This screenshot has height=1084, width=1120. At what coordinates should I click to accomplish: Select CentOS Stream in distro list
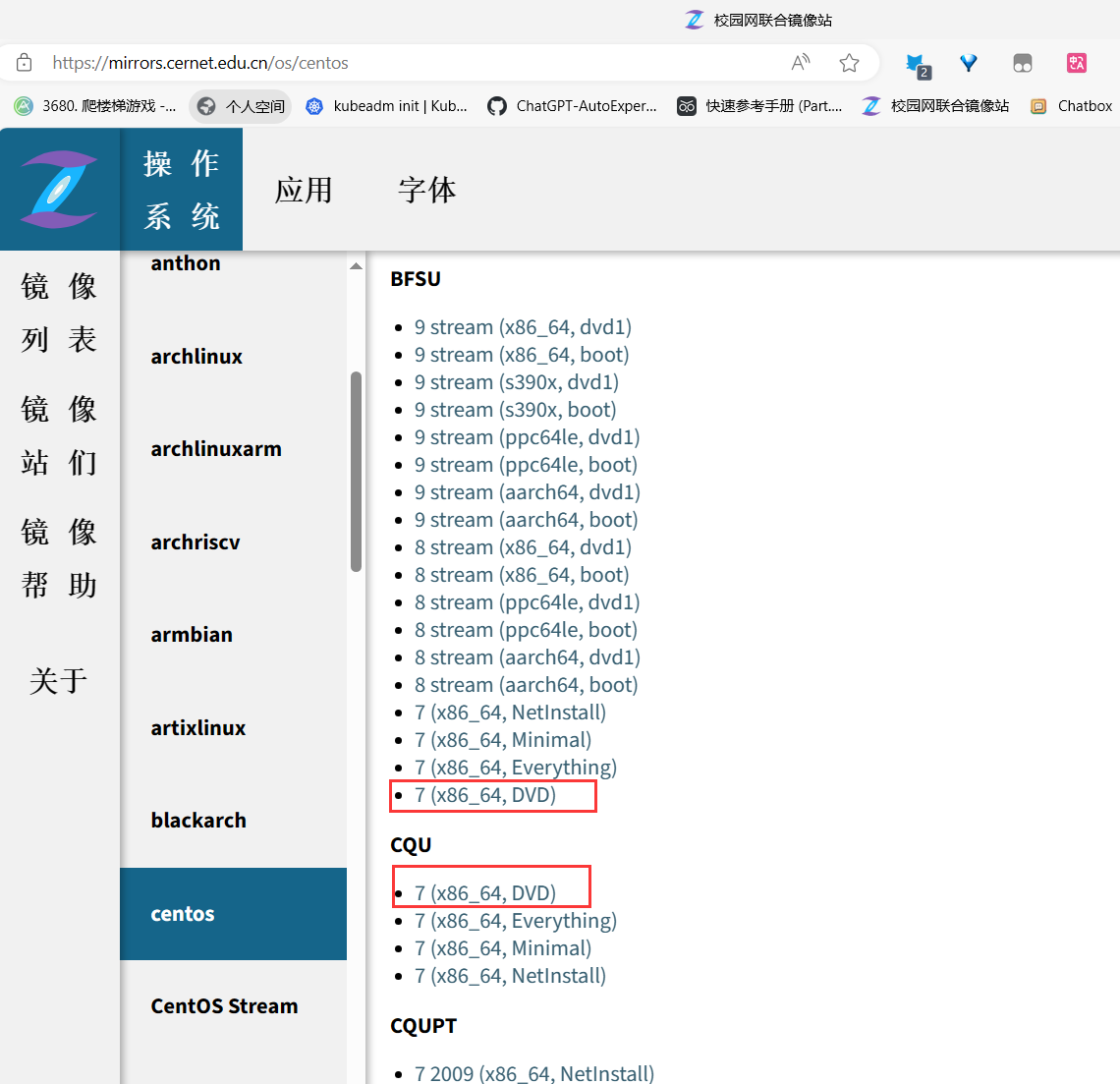[x=224, y=1006]
